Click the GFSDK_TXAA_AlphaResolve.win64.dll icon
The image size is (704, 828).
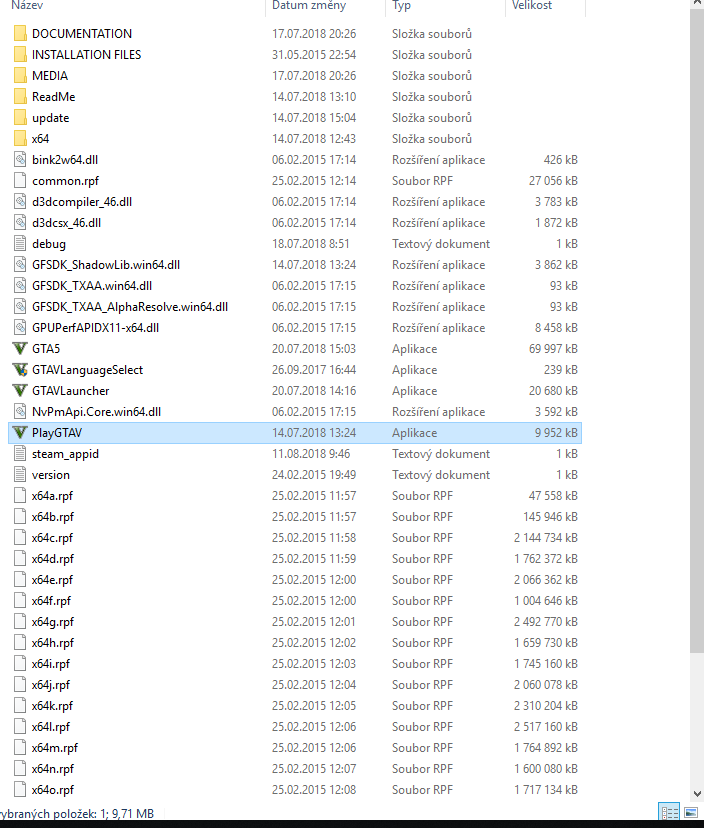[20, 307]
